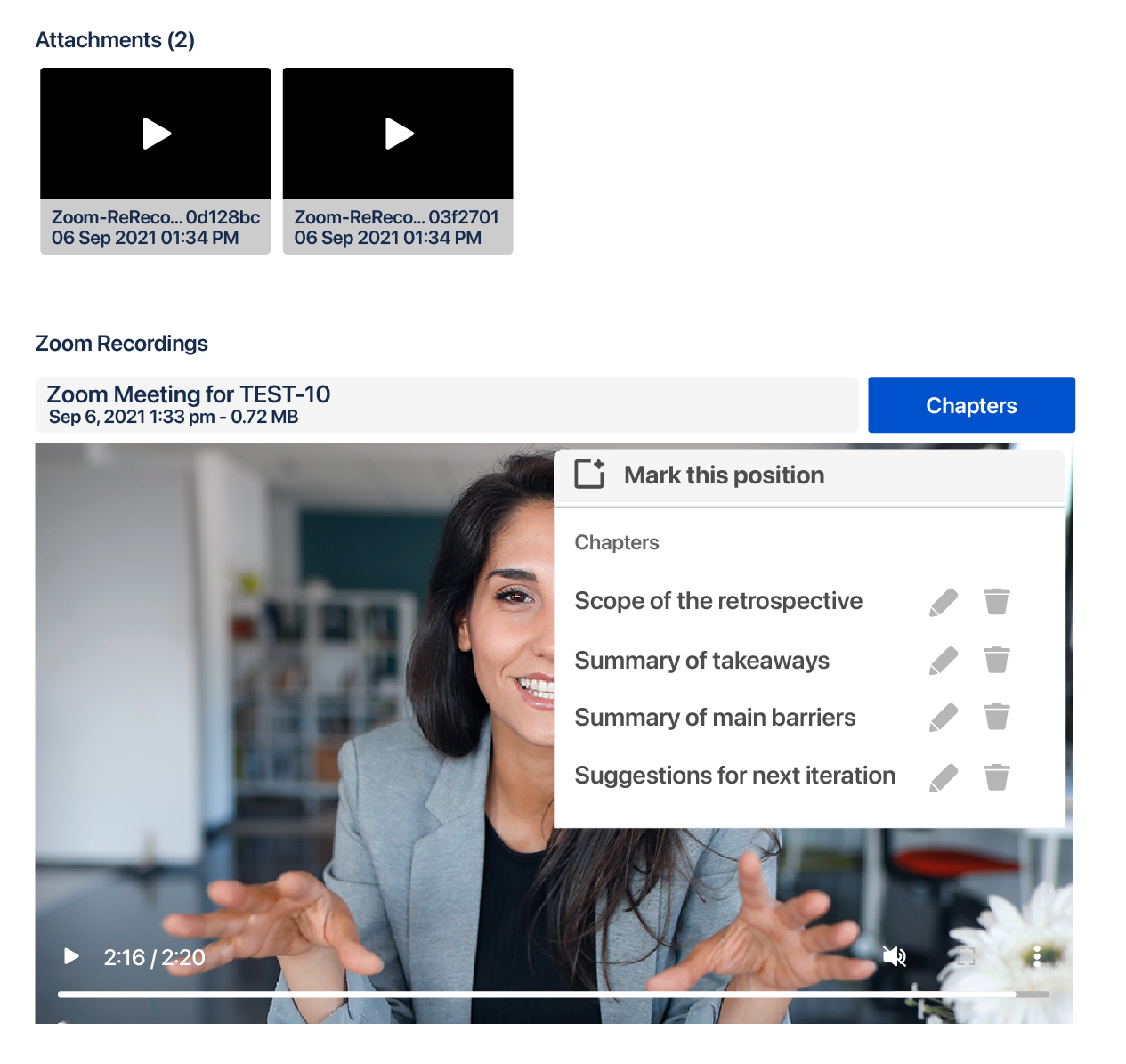Click the Sep 6, 2021 recording details
1126x1064 pixels.
coord(174,417)
